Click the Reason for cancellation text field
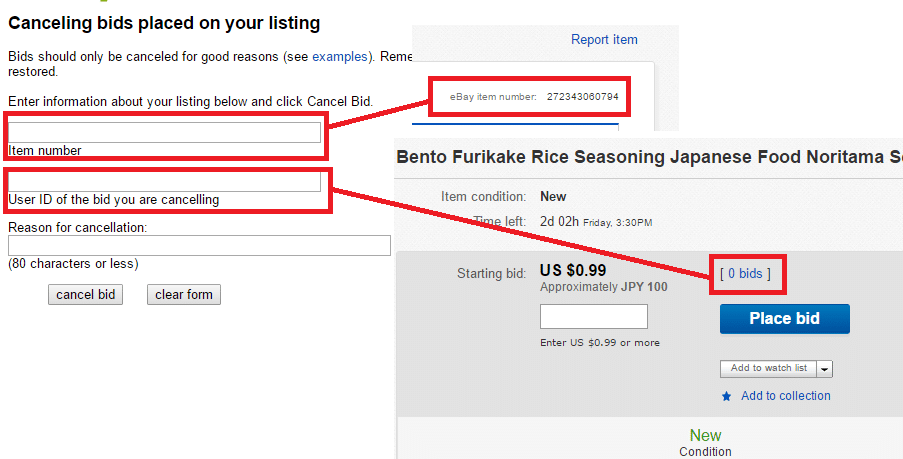This screenshot has width=903, height=459. tap(199, 245)
